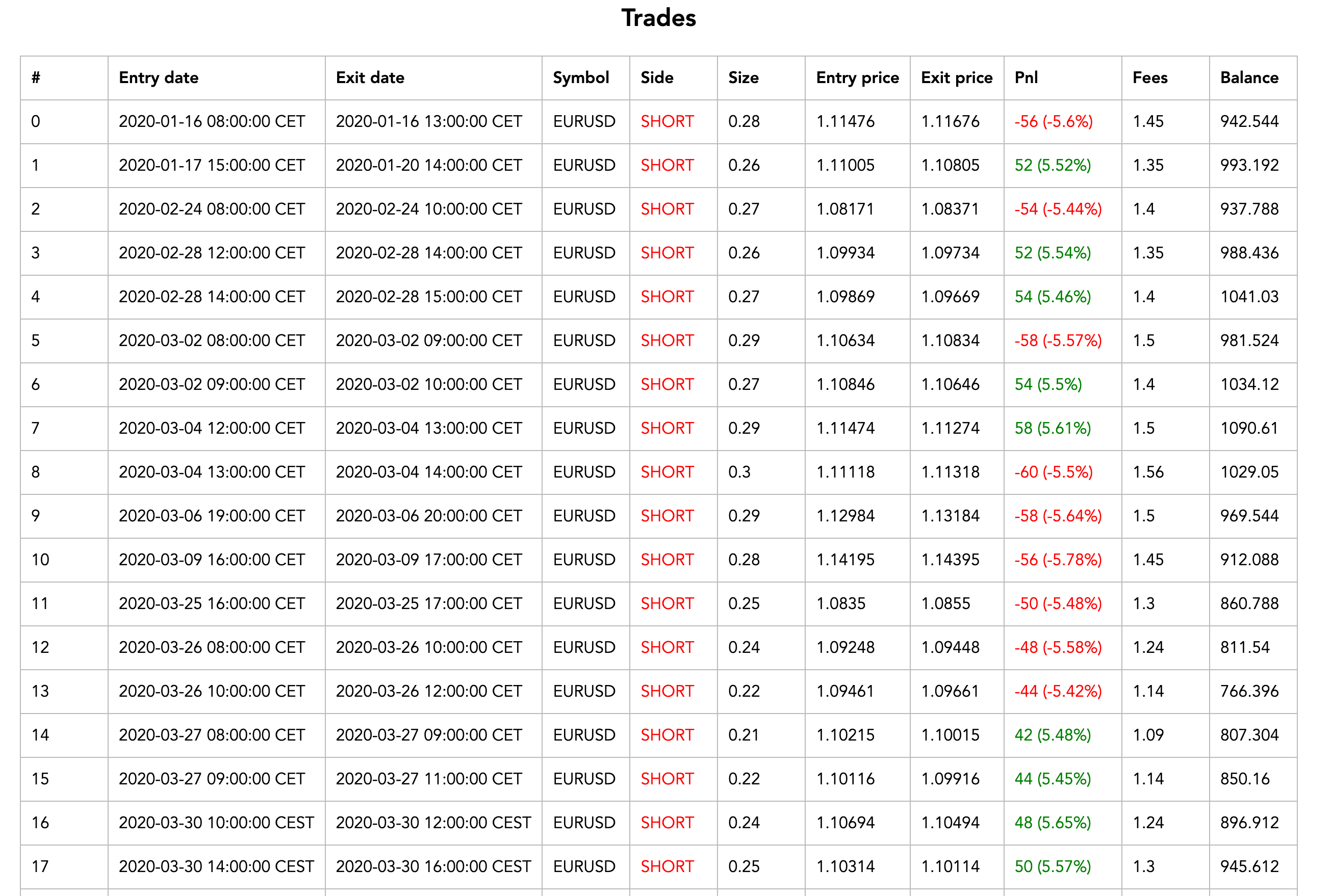Click EURUSD symbol in trade row 7
Screen dimensions: 1333x896
click(583, 429)
